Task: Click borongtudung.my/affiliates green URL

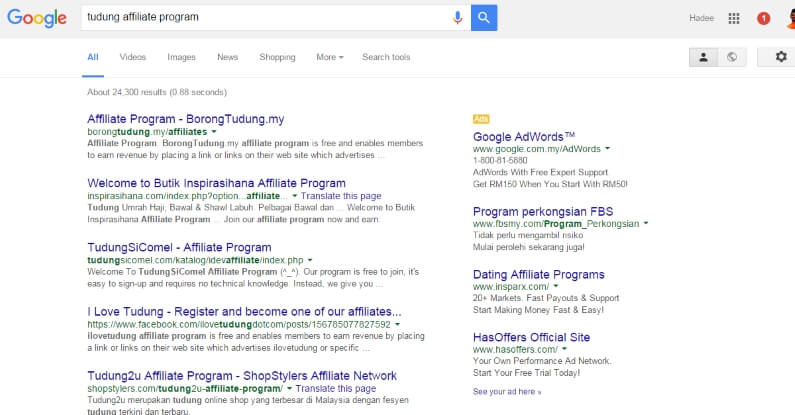Action: coord(147,132)
